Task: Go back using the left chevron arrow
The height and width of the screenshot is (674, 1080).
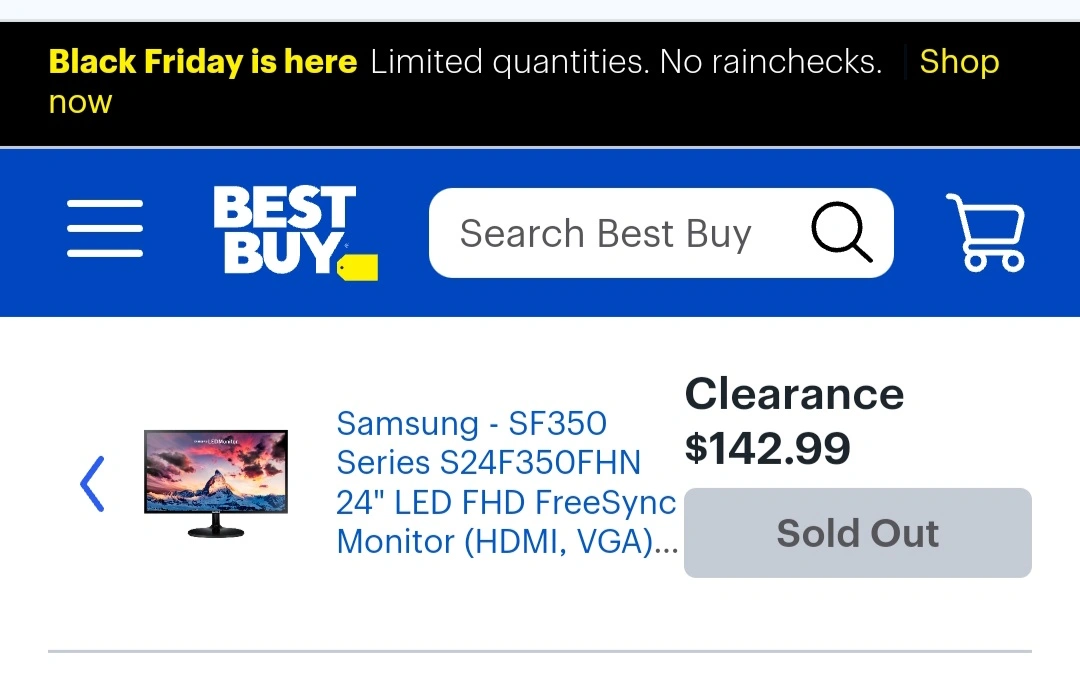Action: coord(92,483)
